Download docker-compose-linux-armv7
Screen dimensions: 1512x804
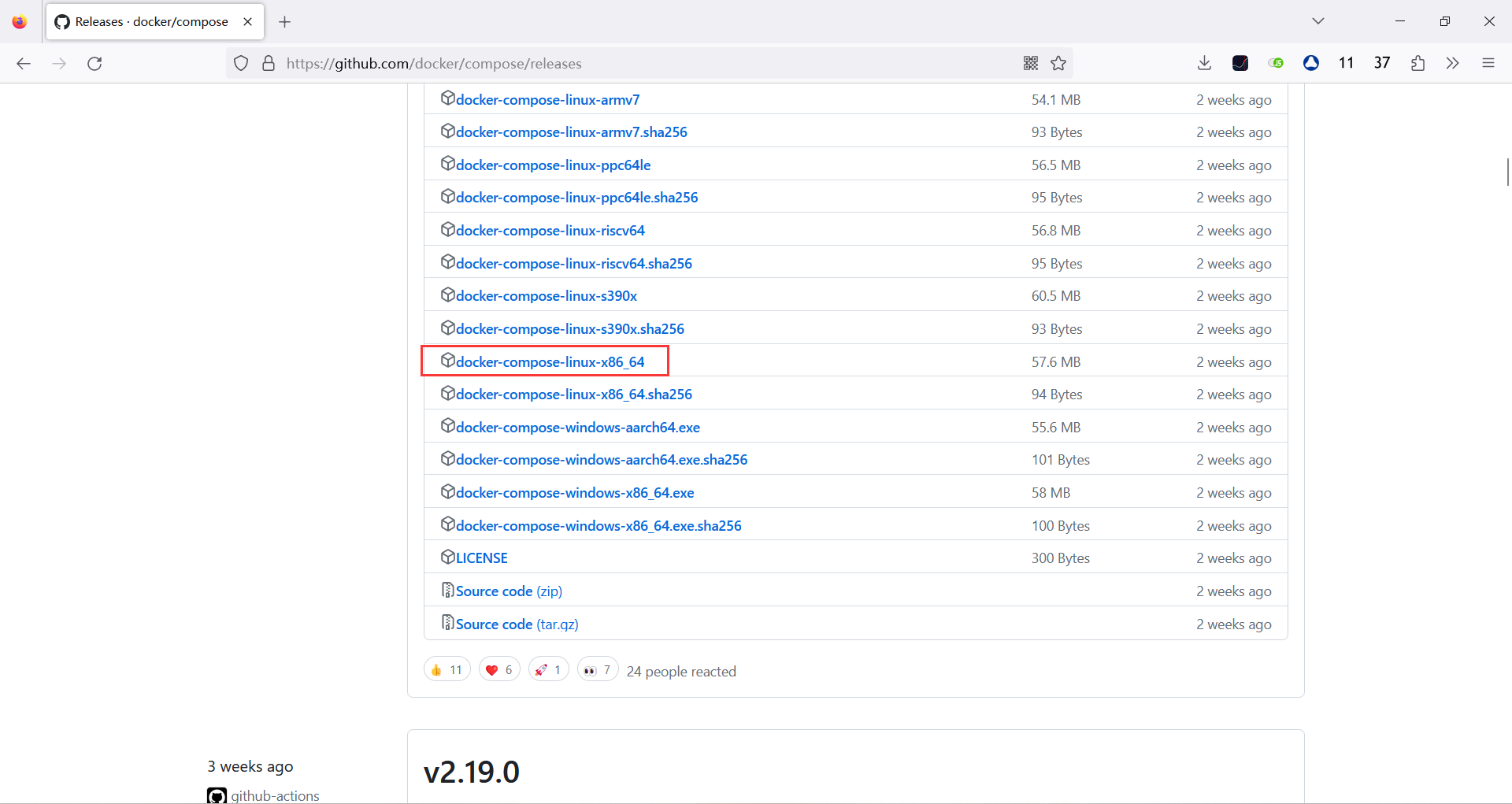[548, 100]
